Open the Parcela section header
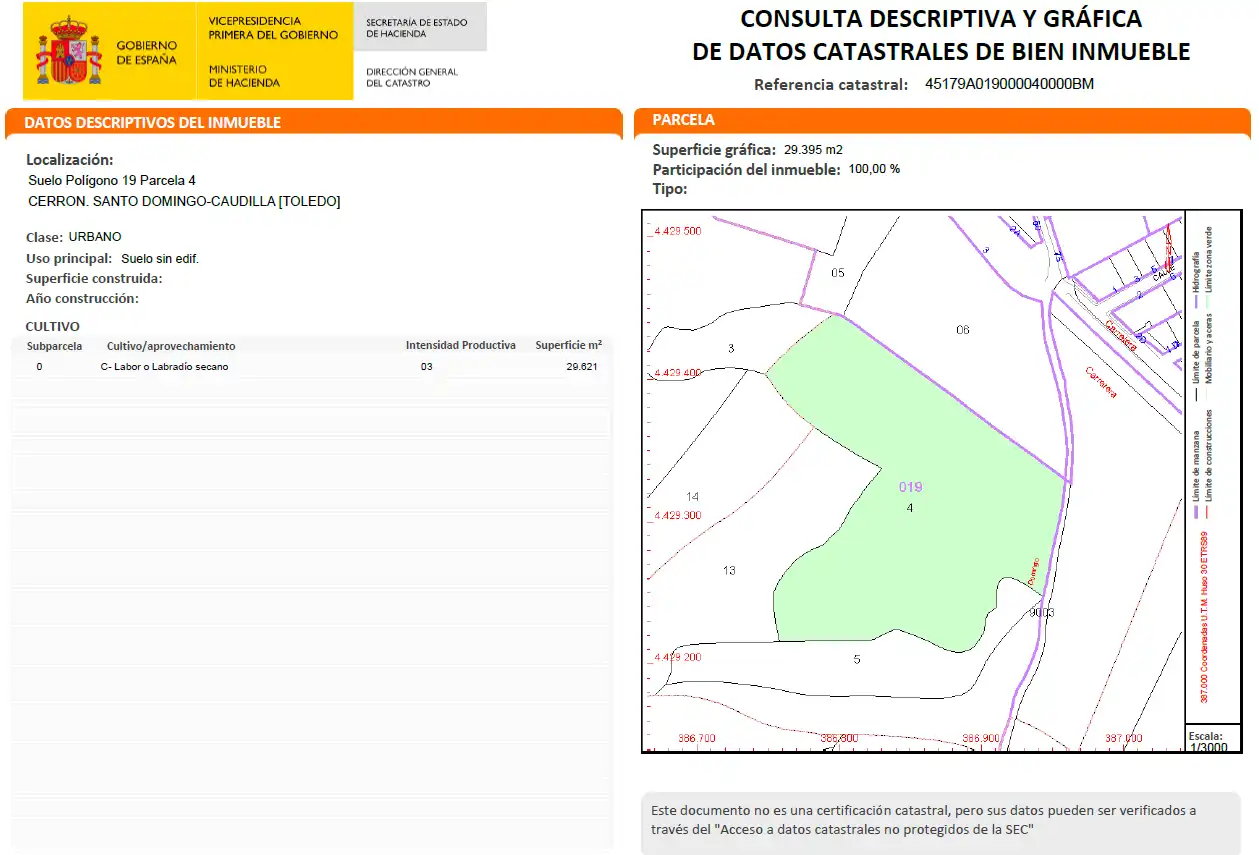1259x855 pixels. pyautogui.click(x=942, y=120)
